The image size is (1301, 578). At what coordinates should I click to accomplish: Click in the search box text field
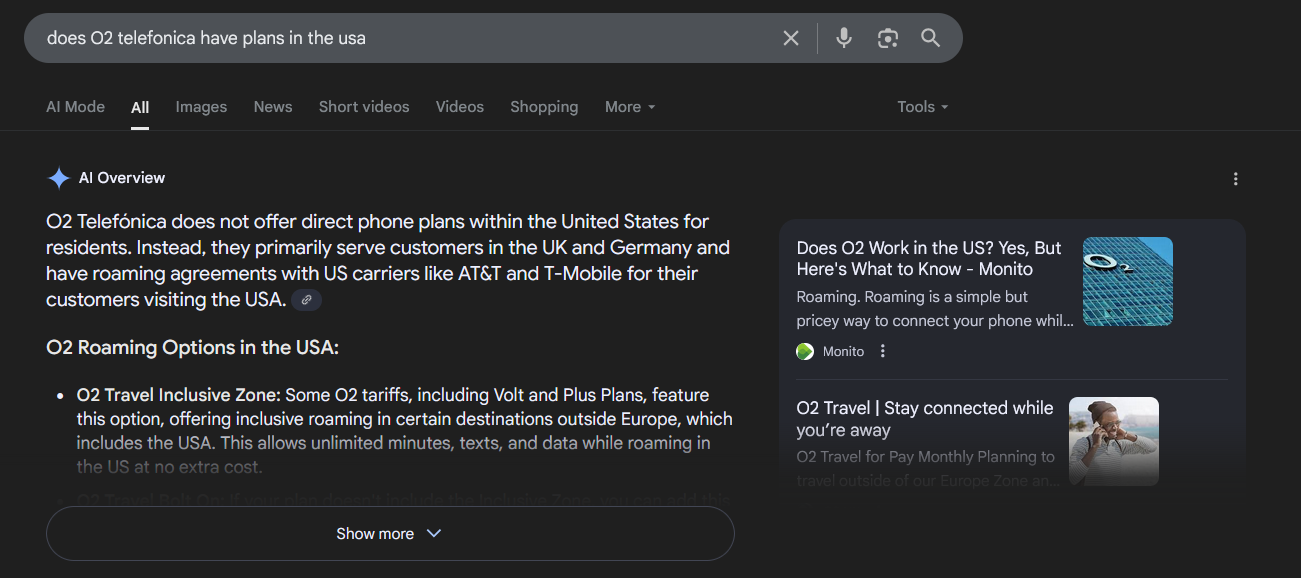(x=405, y=38)
